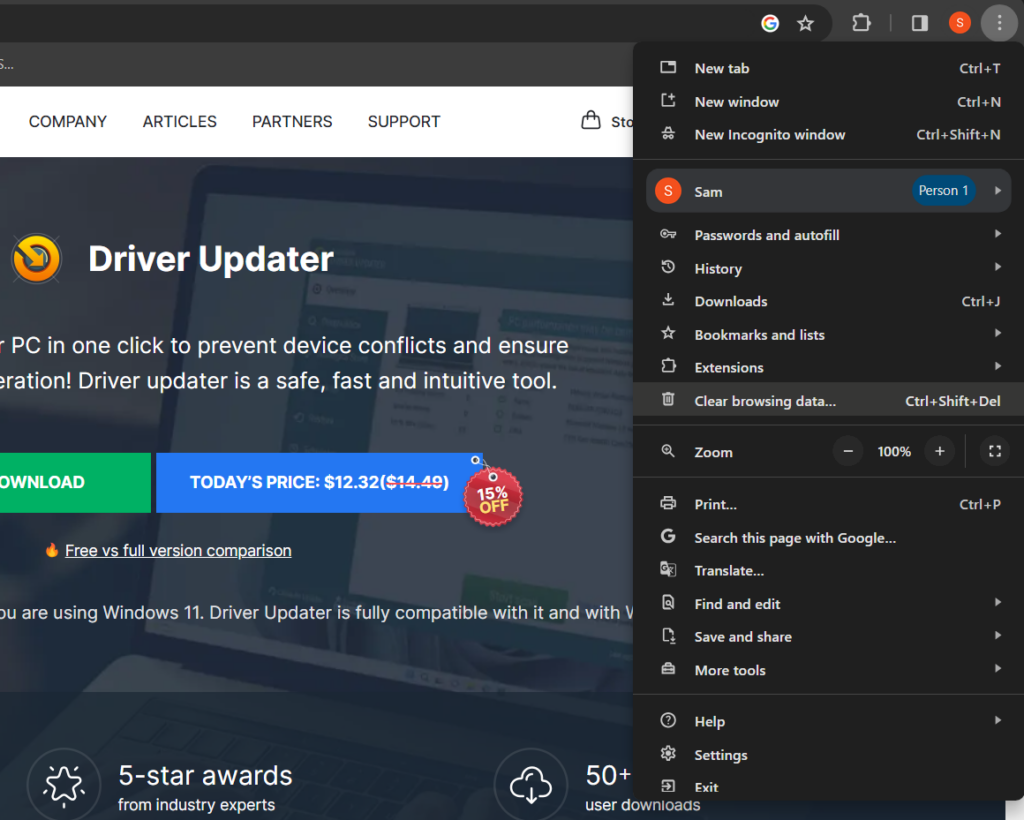
Task: Enter full screen via the zoom fullscreen icon
Action: click(x=994, y=451)
